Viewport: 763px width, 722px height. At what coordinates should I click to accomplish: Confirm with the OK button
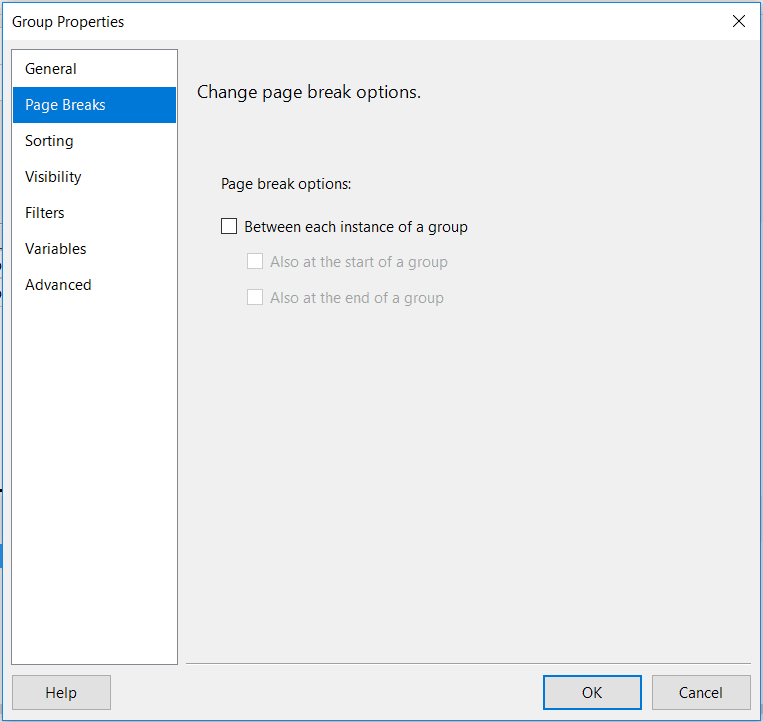click(x=592, y=692)
